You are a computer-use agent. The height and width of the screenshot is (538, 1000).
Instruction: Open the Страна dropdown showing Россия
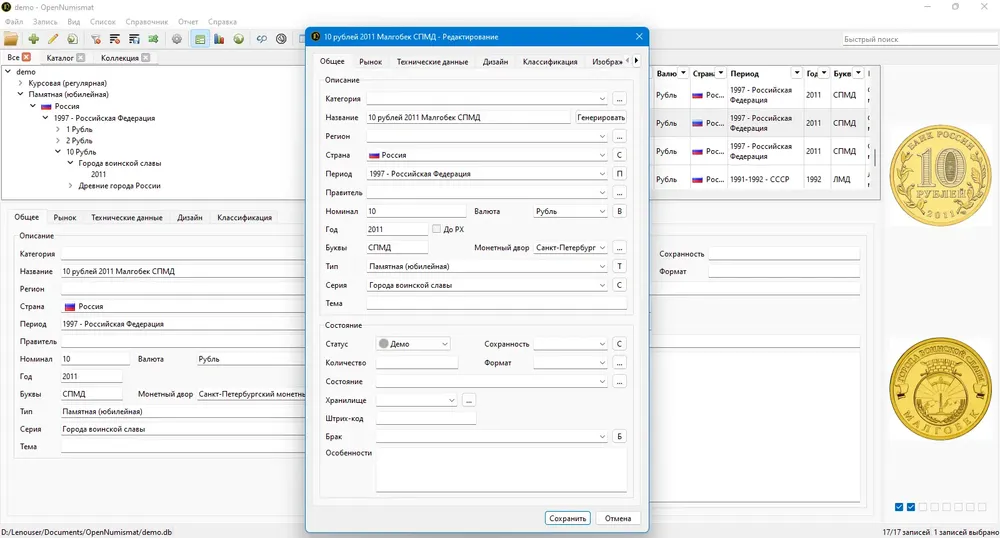(602, 155)
